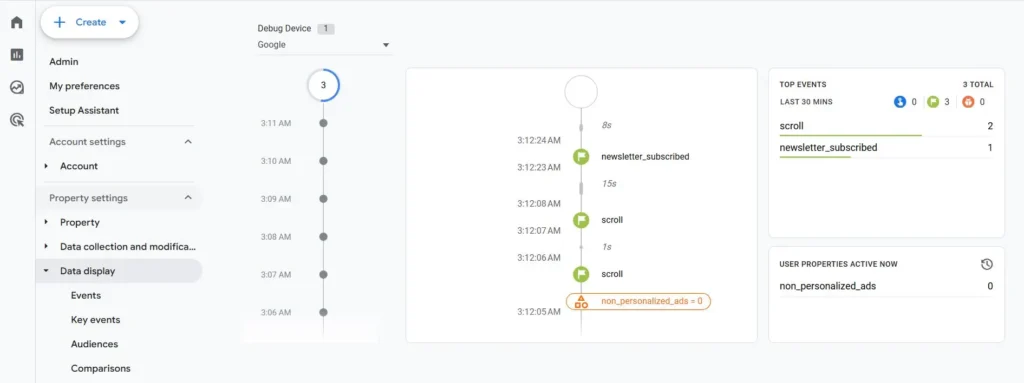This screenshot has width=1024, height=383.
Task: Click the newsletter_subscribed flag icon in timeline
Action: tap(581, 157)
